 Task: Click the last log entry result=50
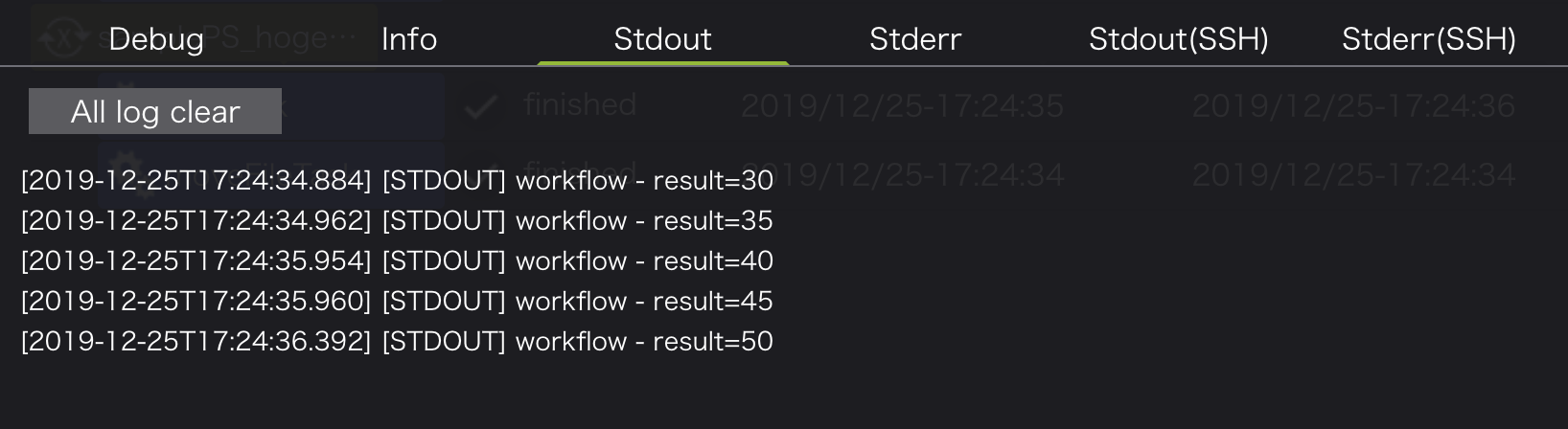click(397, 341)
